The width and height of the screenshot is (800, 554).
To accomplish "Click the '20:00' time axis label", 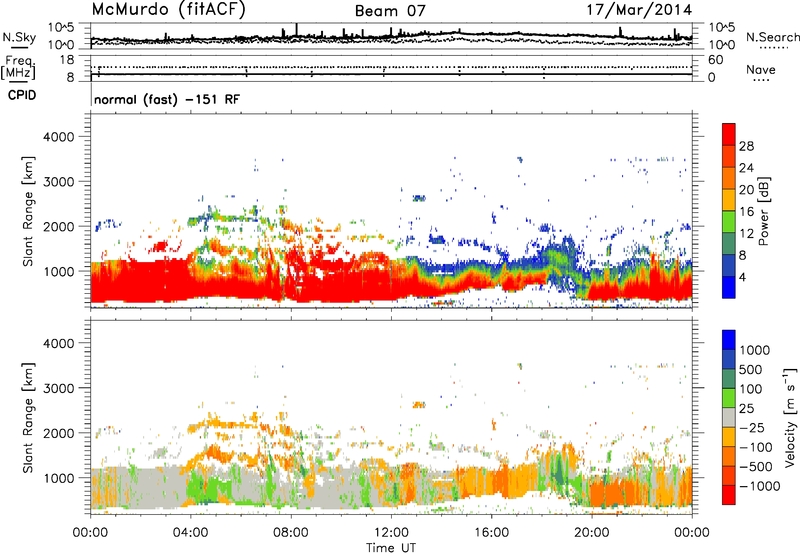I will pyautogui.click(x=592, y=533).
